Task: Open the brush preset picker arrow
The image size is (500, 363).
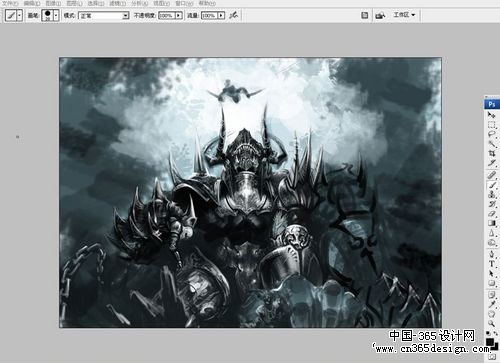Action: pos(56,15)
